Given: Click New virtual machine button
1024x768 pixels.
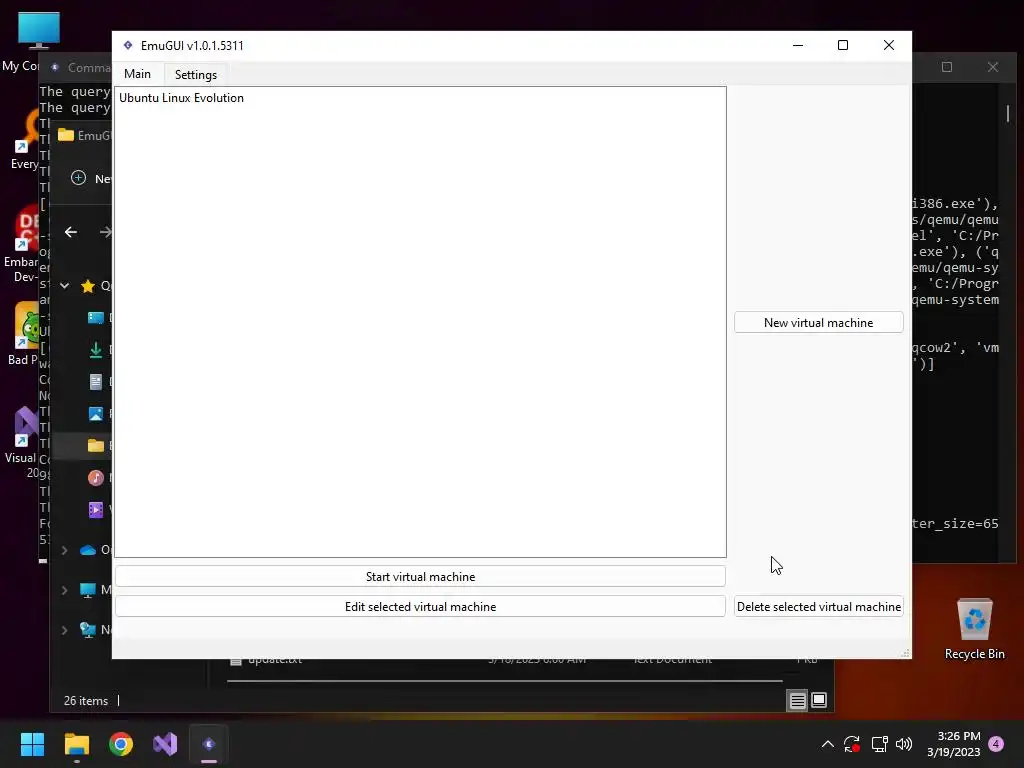Looking at the screenshot, I should (x=818, y=323).
